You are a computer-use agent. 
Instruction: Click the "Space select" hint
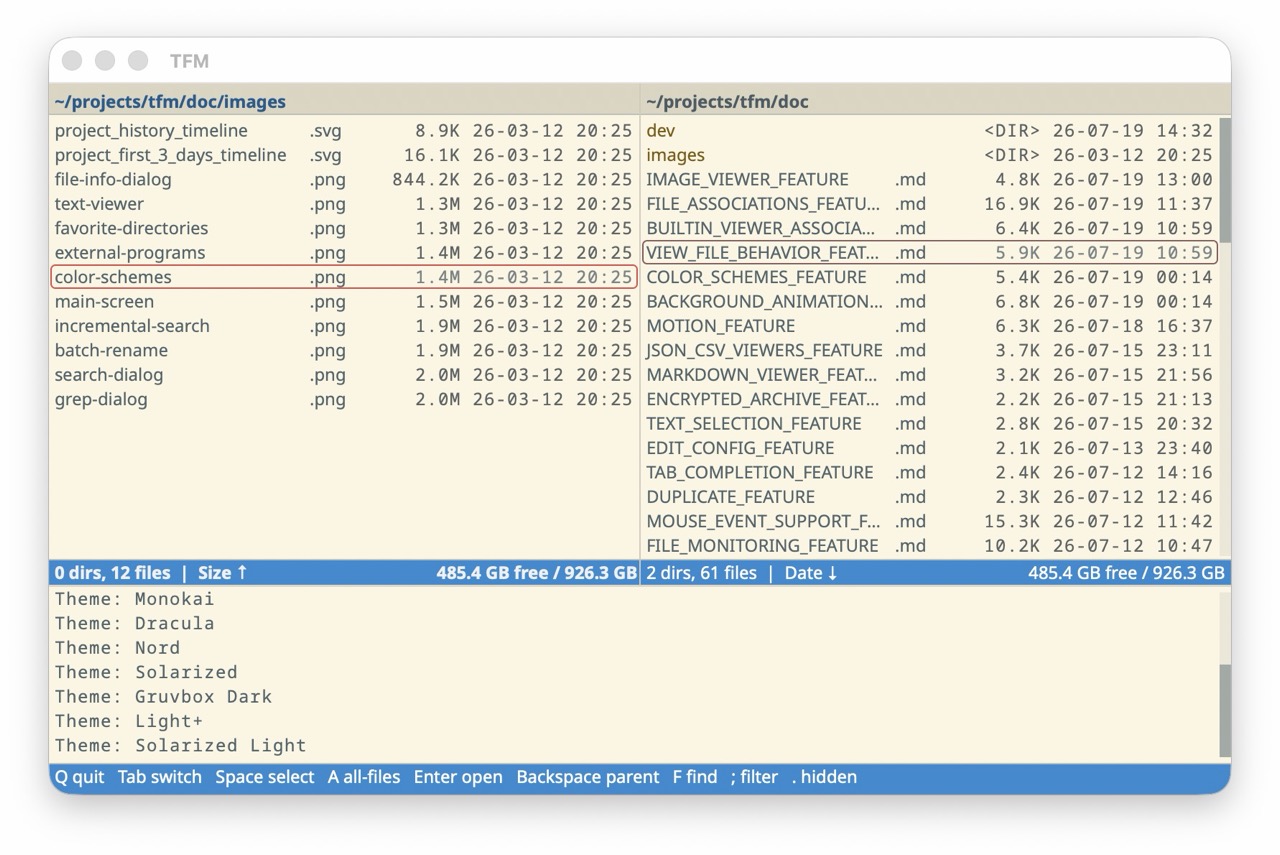tap(265, 777)
